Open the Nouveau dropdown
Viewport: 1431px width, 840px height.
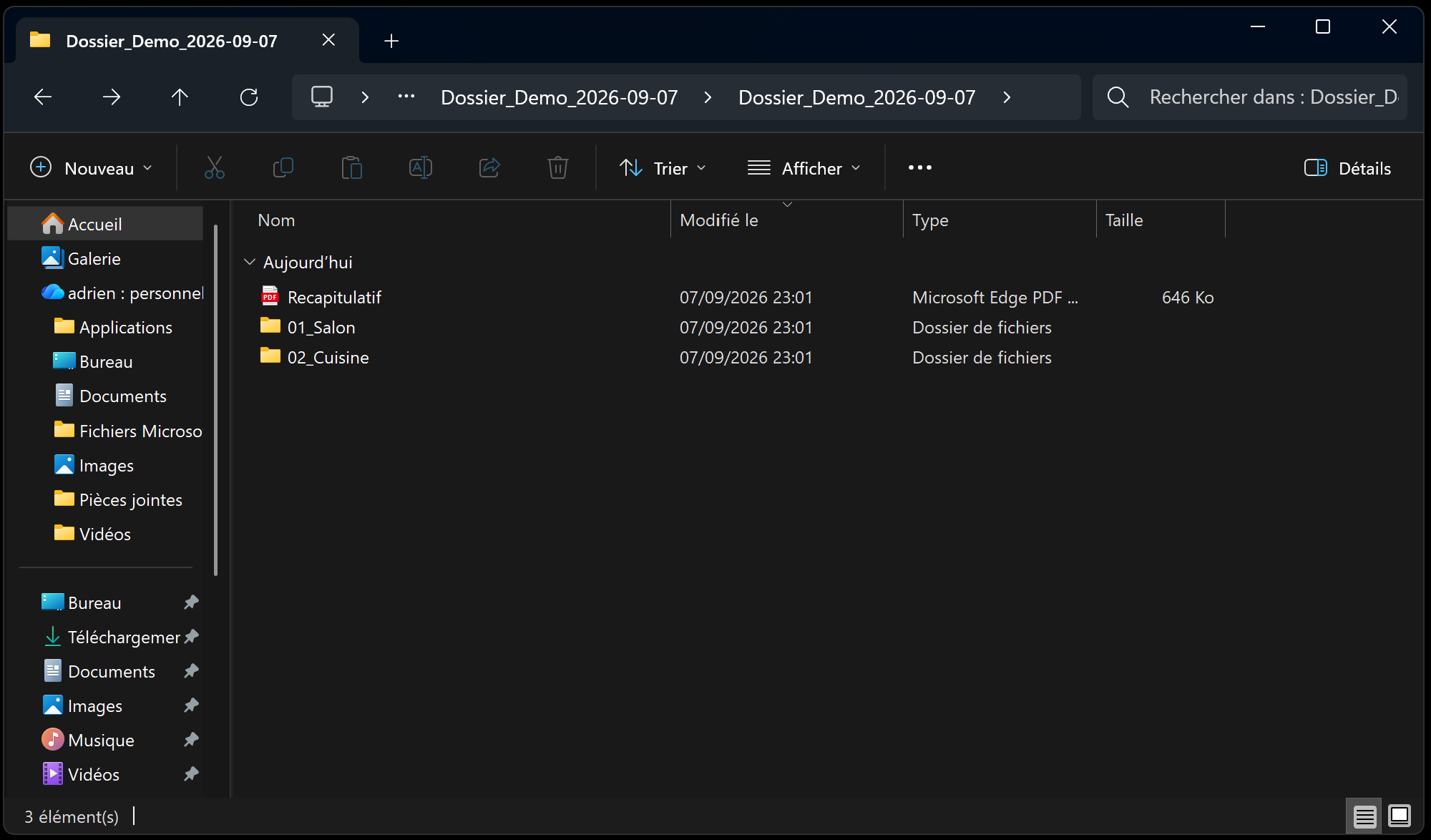click(x=92, y=168)
